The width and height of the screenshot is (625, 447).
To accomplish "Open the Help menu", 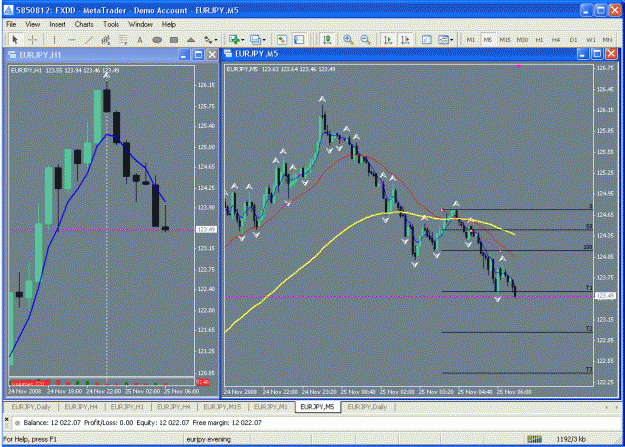I will pyautogui.click(x=169, y=24).
